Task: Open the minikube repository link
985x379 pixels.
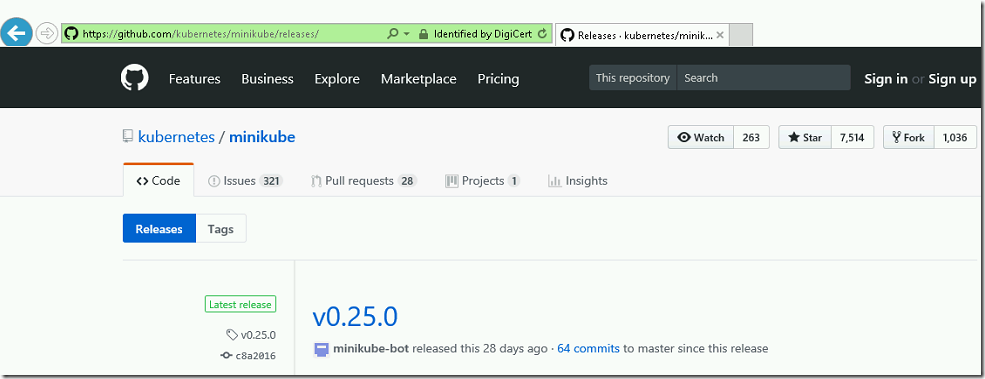Action: (x=262, y=137)
